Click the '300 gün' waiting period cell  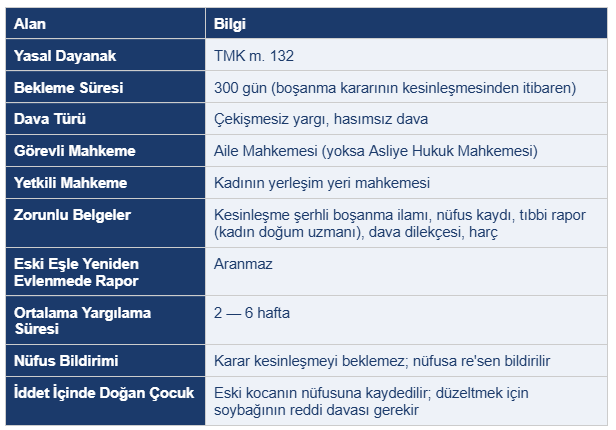coord(394,87)
